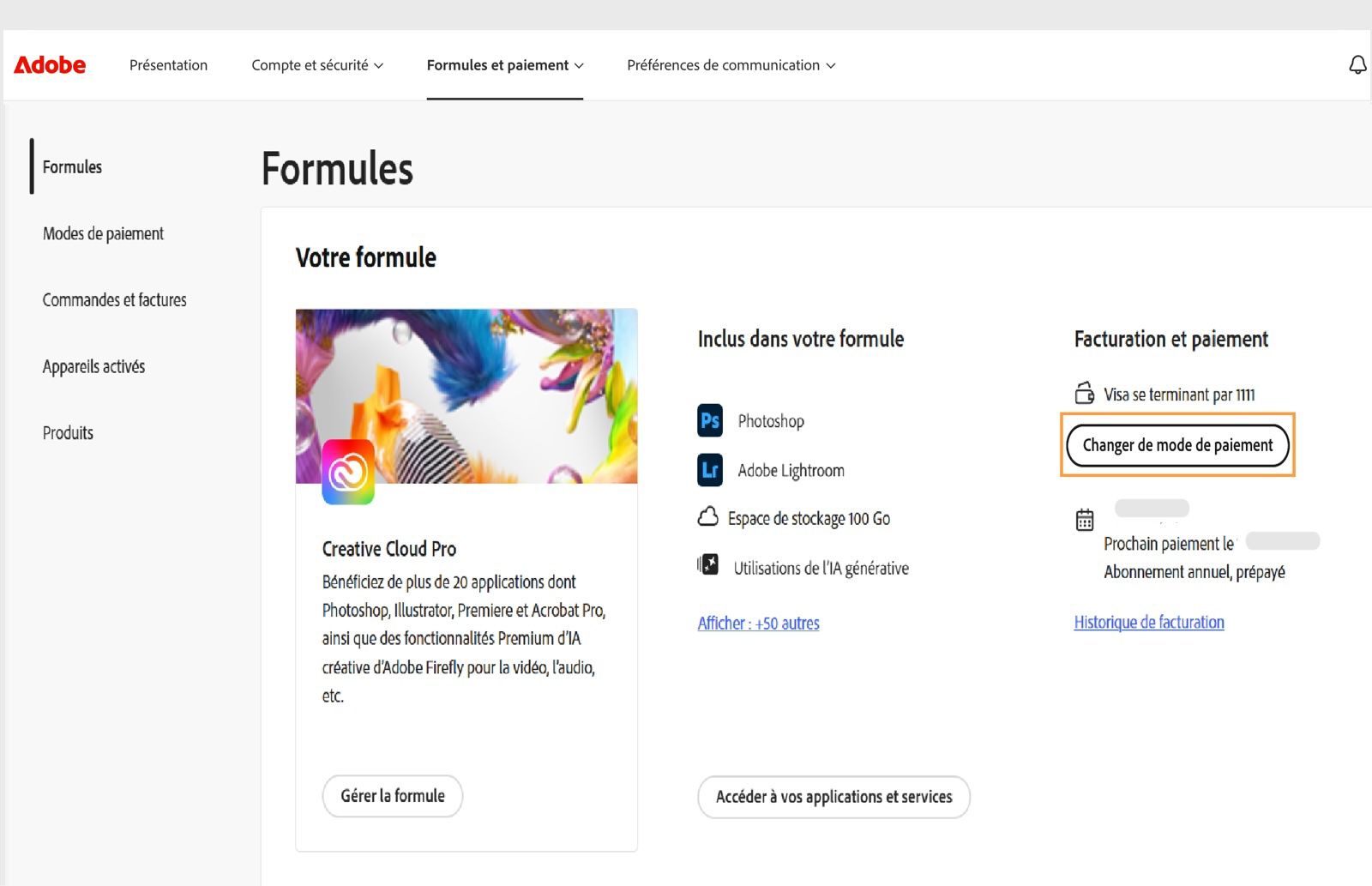Click Visa se terminant par 1111

coord(1179,395)
